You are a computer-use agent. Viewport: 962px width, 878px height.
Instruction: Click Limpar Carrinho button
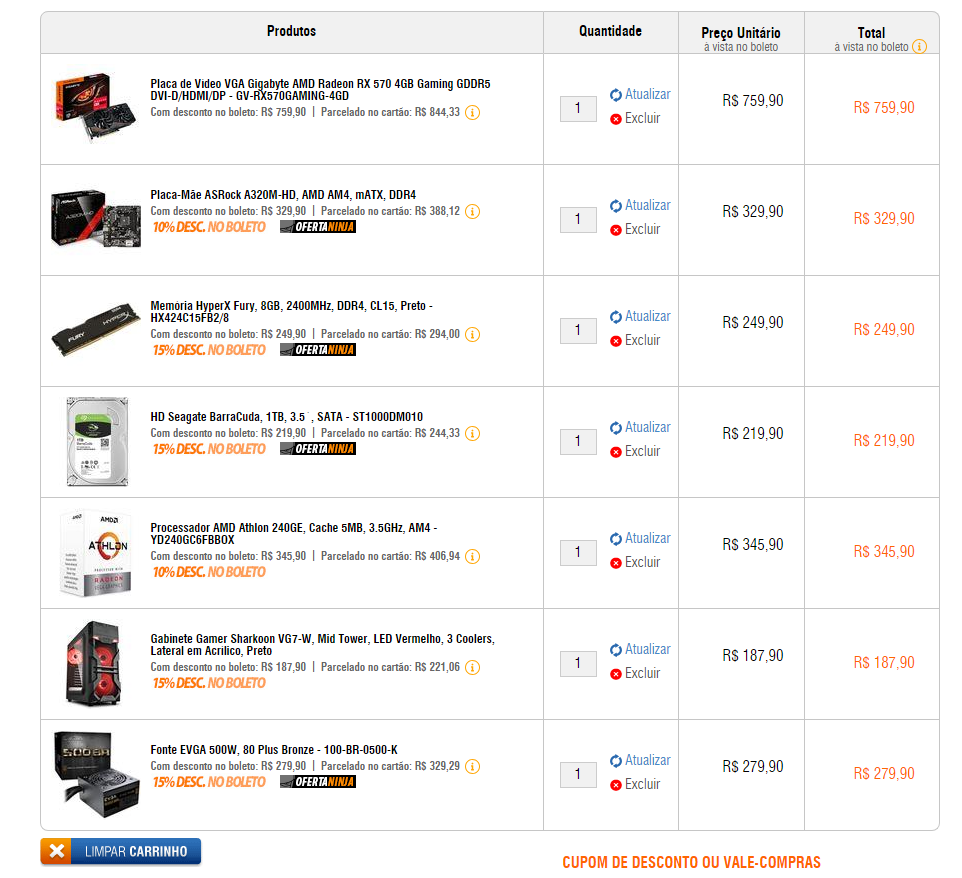121,852
